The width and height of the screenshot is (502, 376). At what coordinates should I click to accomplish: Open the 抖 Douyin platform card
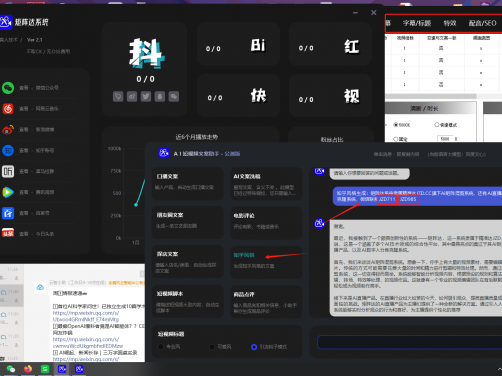[x=144, y=69]
